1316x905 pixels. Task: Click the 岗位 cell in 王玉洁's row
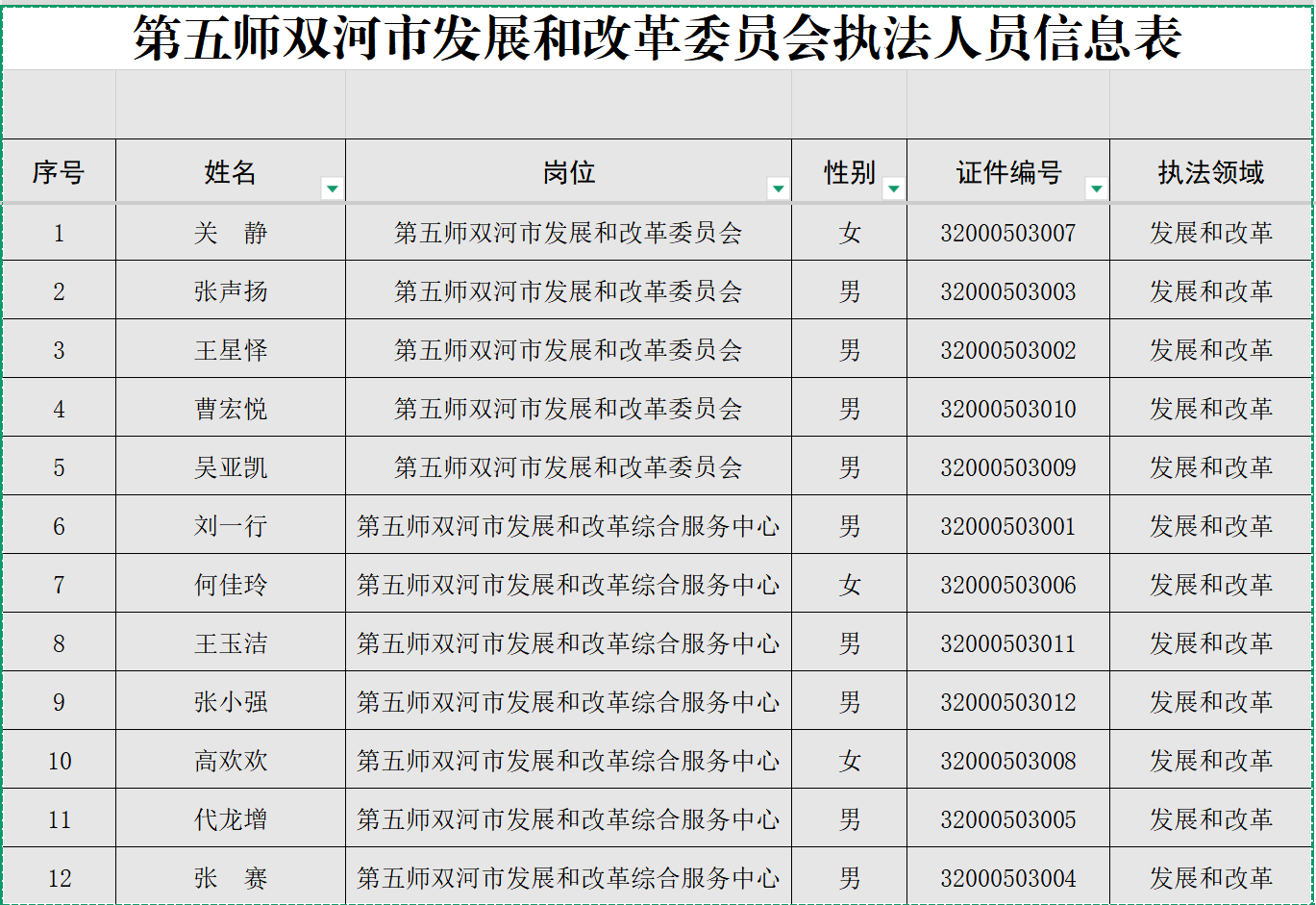click(x=569, y=643)
